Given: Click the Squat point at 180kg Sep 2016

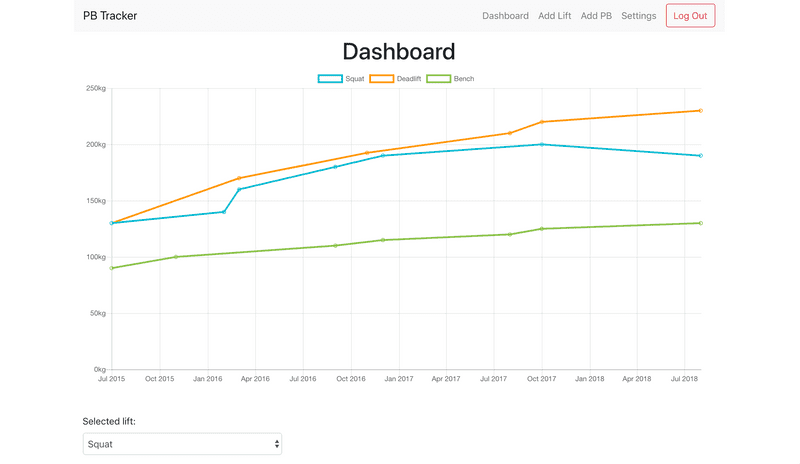Looking at the screenshot, I should (335, 167).
